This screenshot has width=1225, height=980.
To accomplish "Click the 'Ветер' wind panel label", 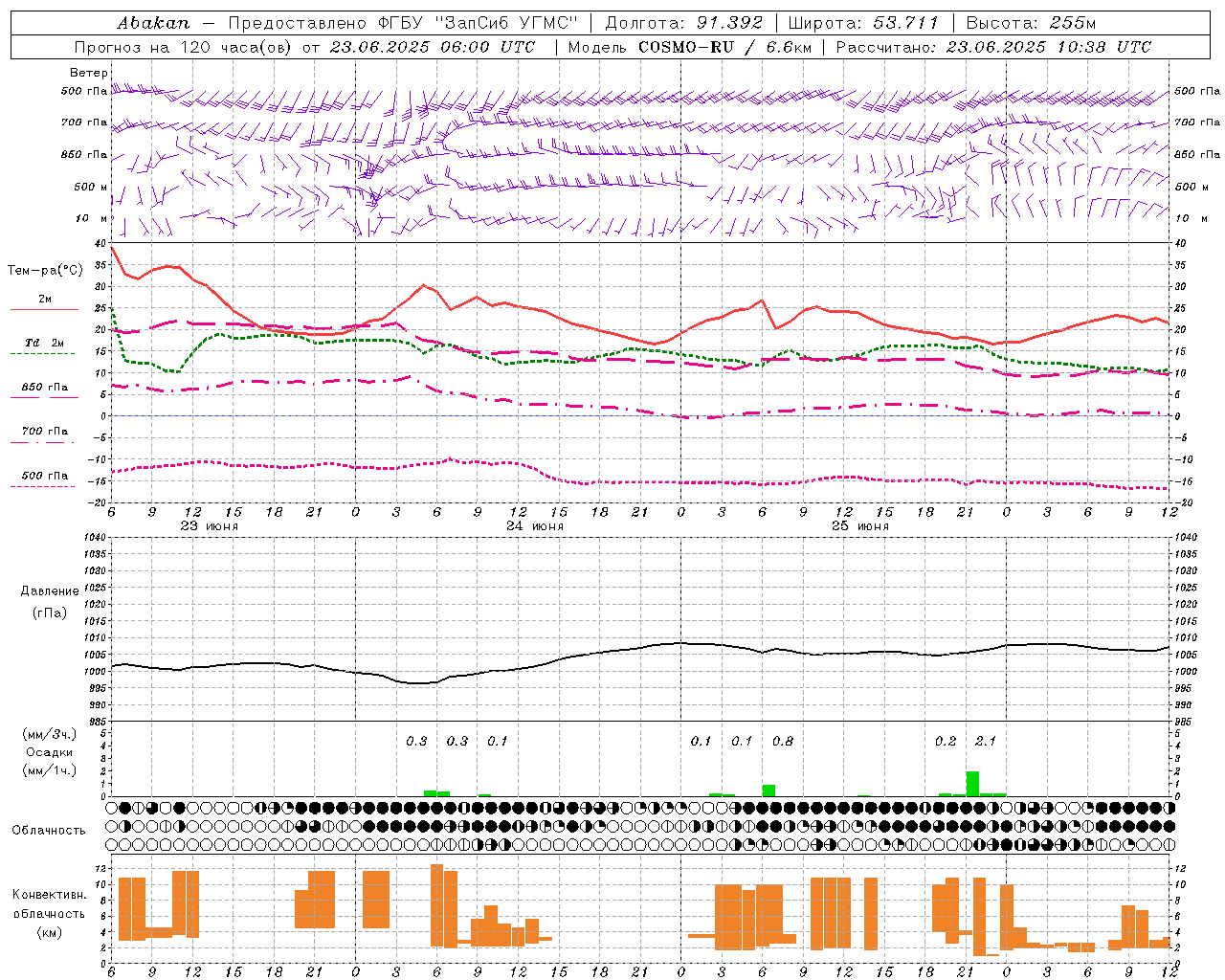I will pyautogui.click(x=89, y=73).
